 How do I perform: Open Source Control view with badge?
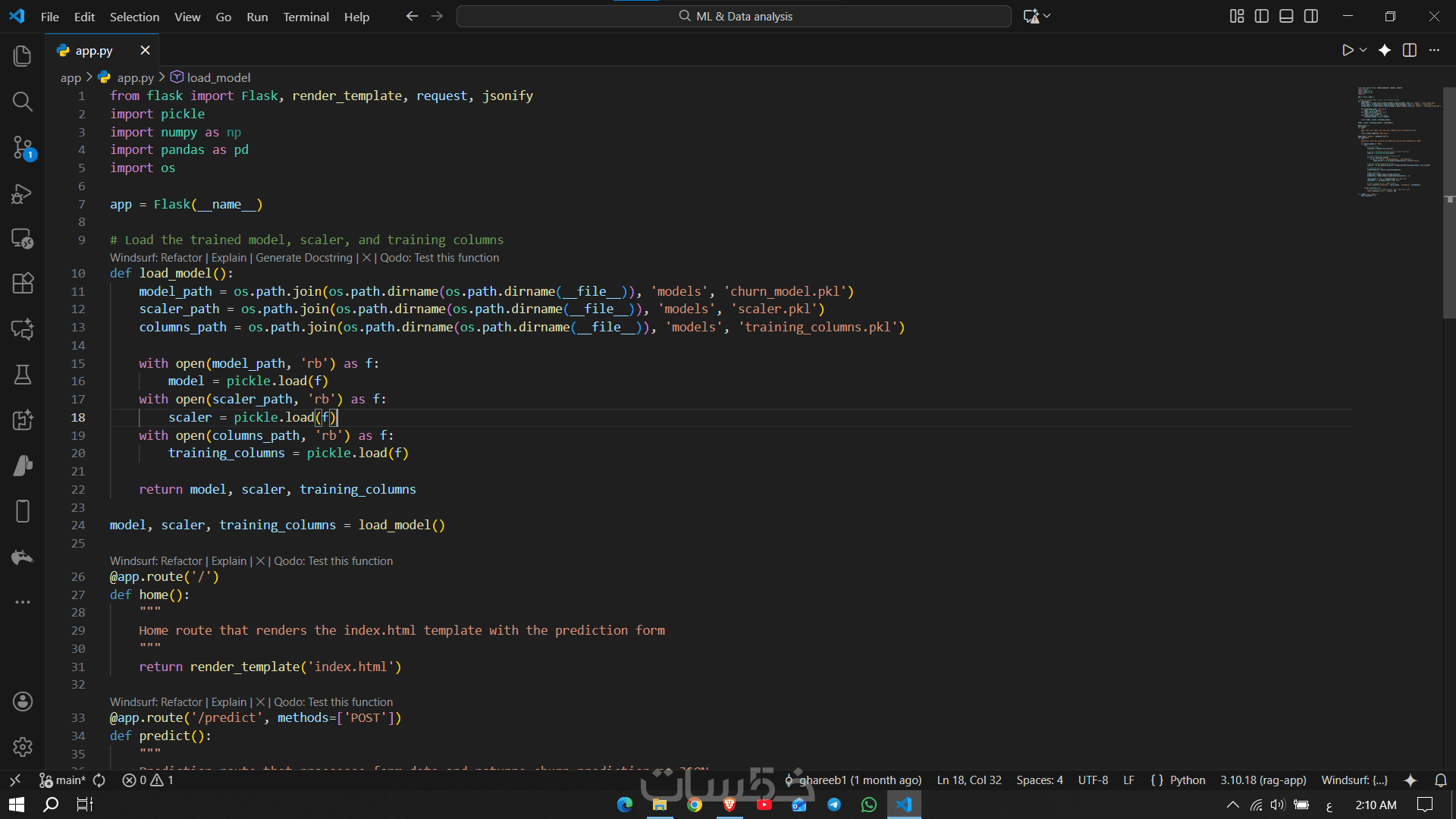pos(23,147)
